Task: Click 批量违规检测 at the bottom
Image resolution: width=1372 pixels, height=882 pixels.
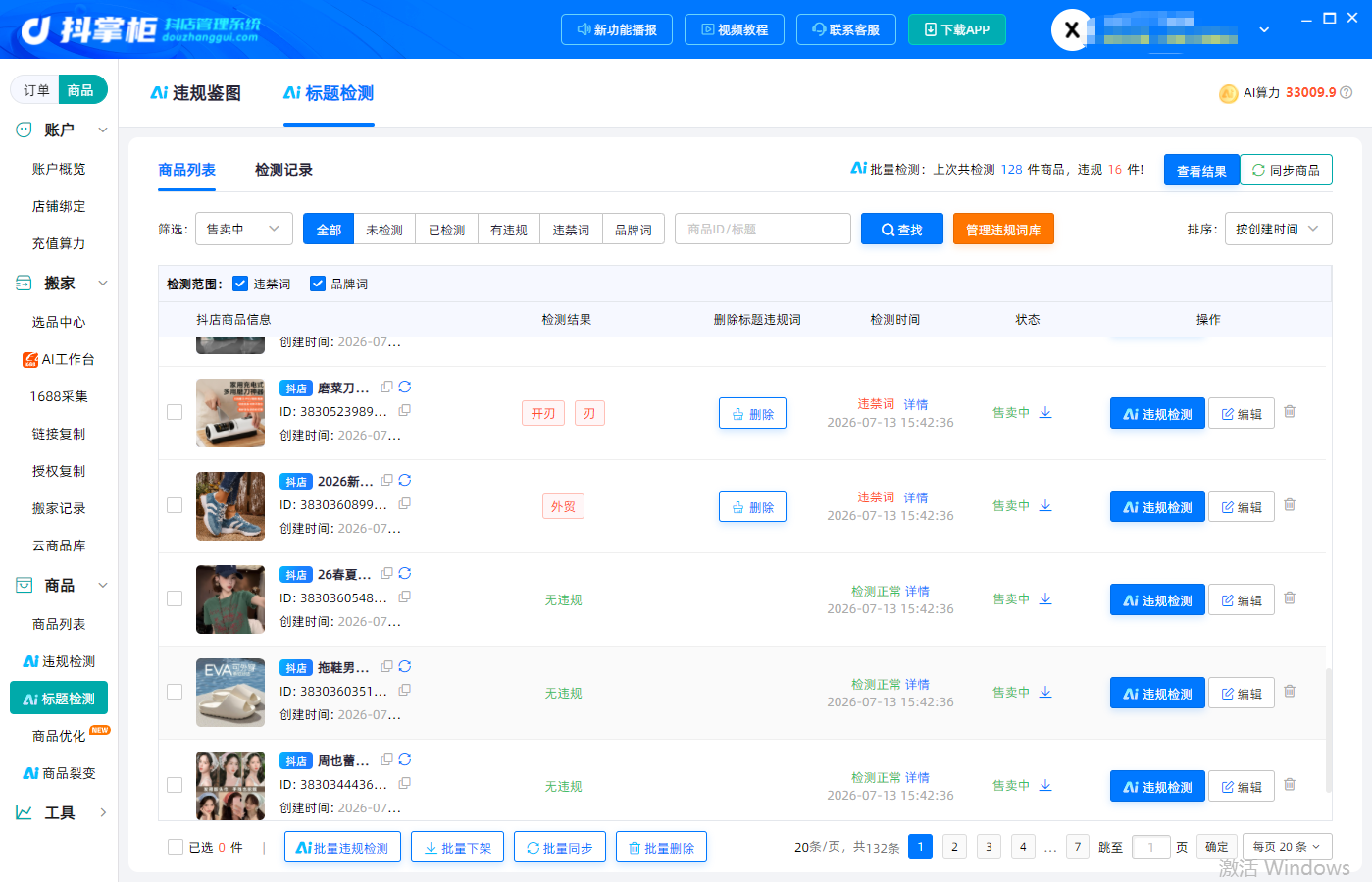Action: (342, 847)
